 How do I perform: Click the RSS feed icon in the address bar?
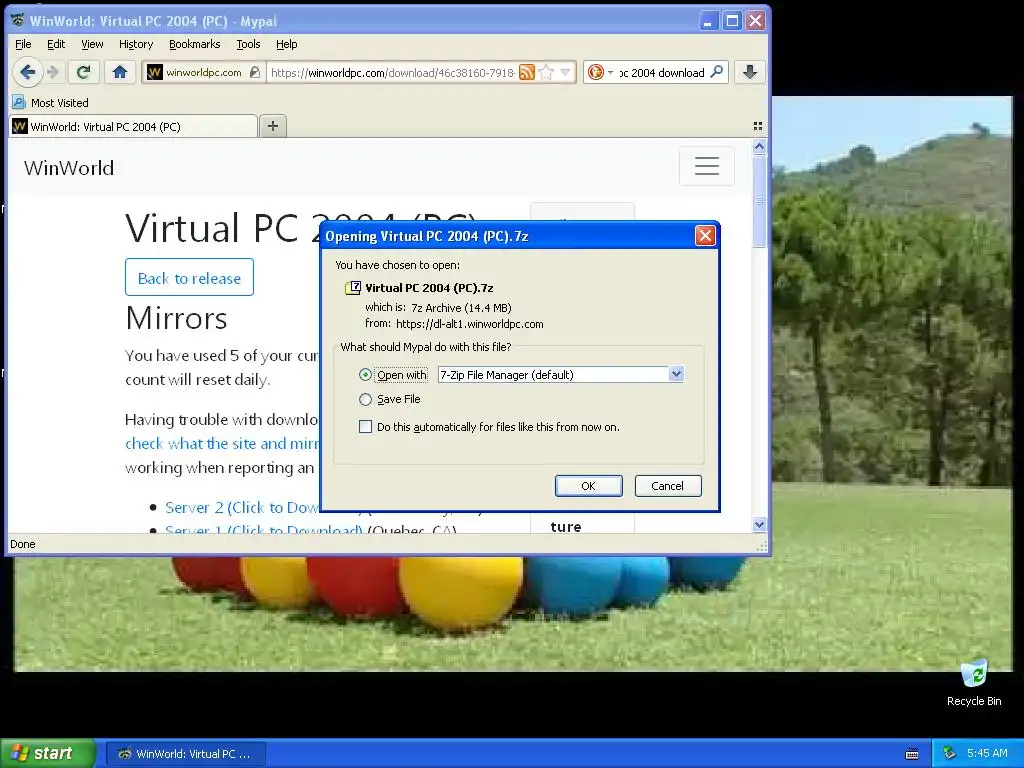[526, 72]
